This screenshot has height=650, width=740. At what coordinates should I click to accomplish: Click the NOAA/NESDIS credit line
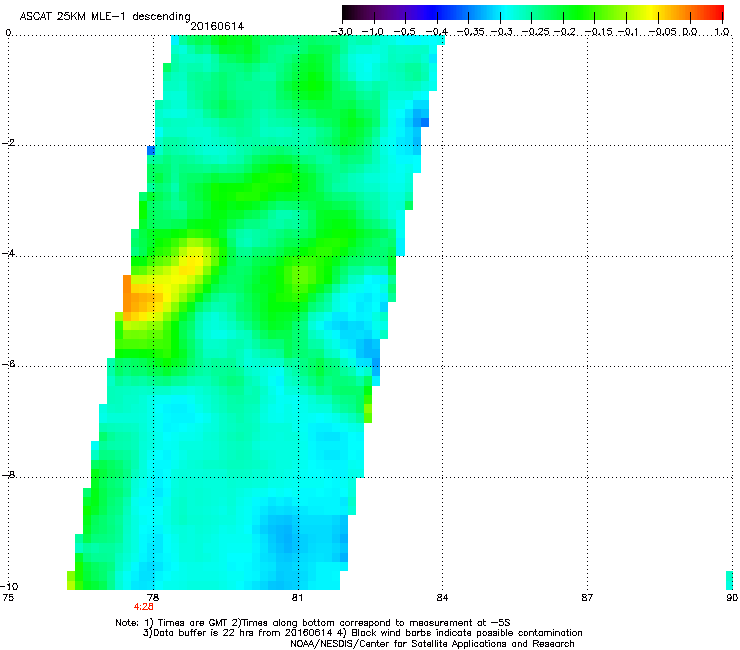pyautogui.click(x=432, y=644)
